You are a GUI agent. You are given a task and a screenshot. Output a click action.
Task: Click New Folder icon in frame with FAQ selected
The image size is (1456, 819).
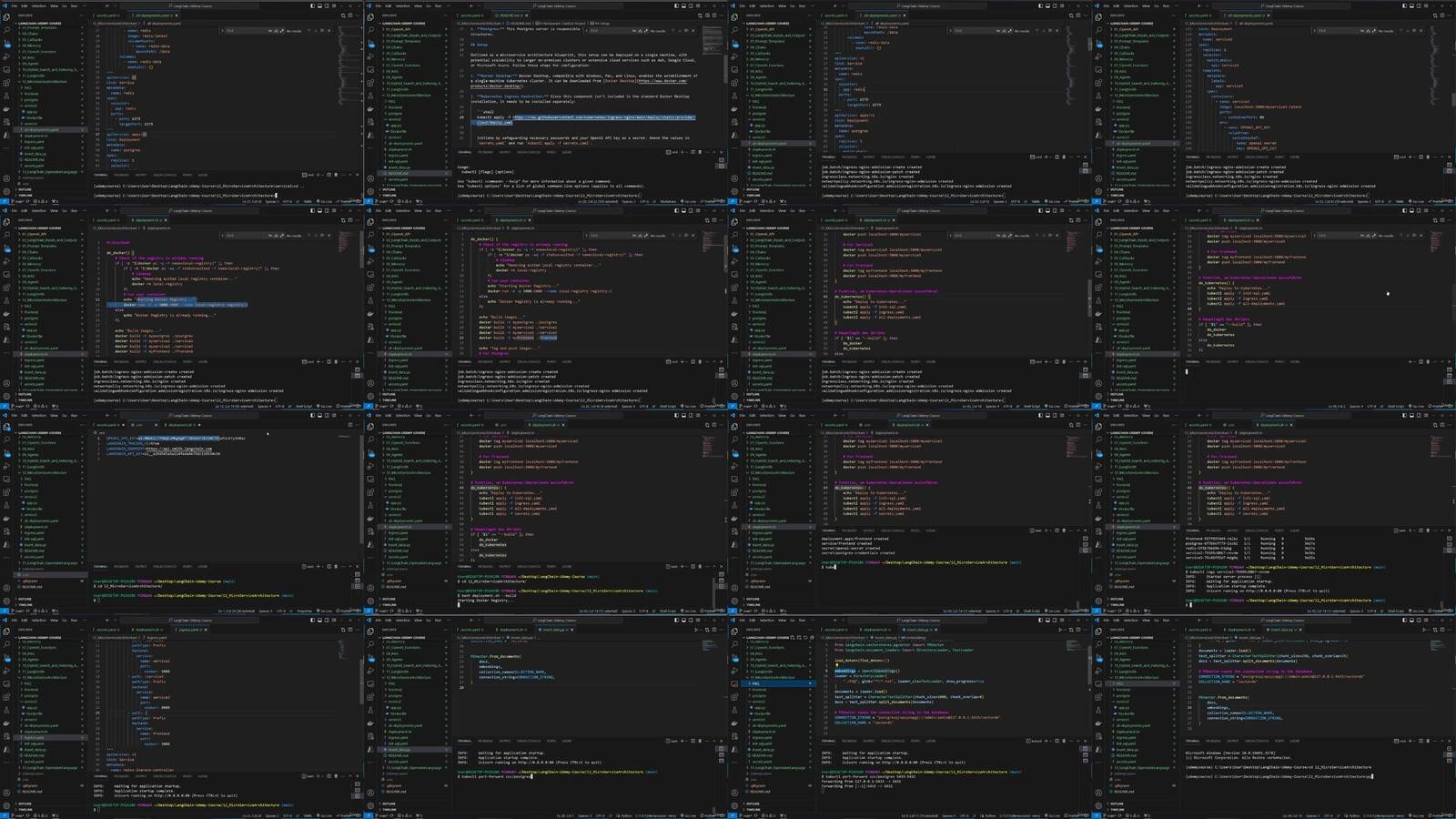coord(799,637)
